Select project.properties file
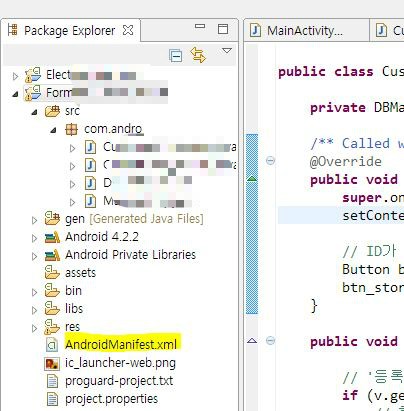Screen dimensions: 404x411 [x=111, y=399]
